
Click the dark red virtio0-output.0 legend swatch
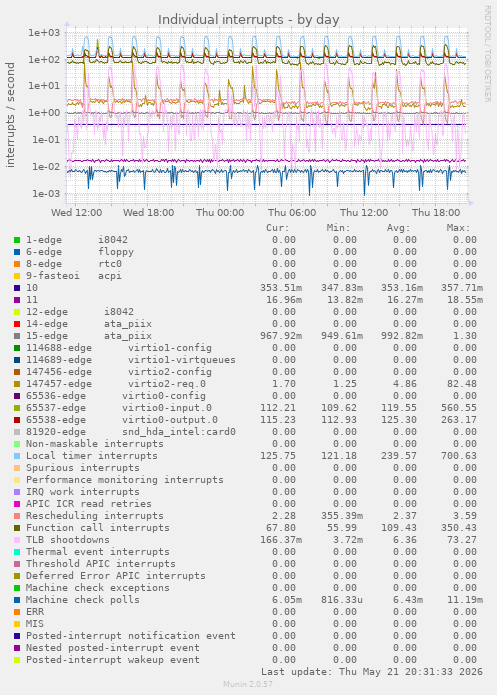(x=17, y=420)
